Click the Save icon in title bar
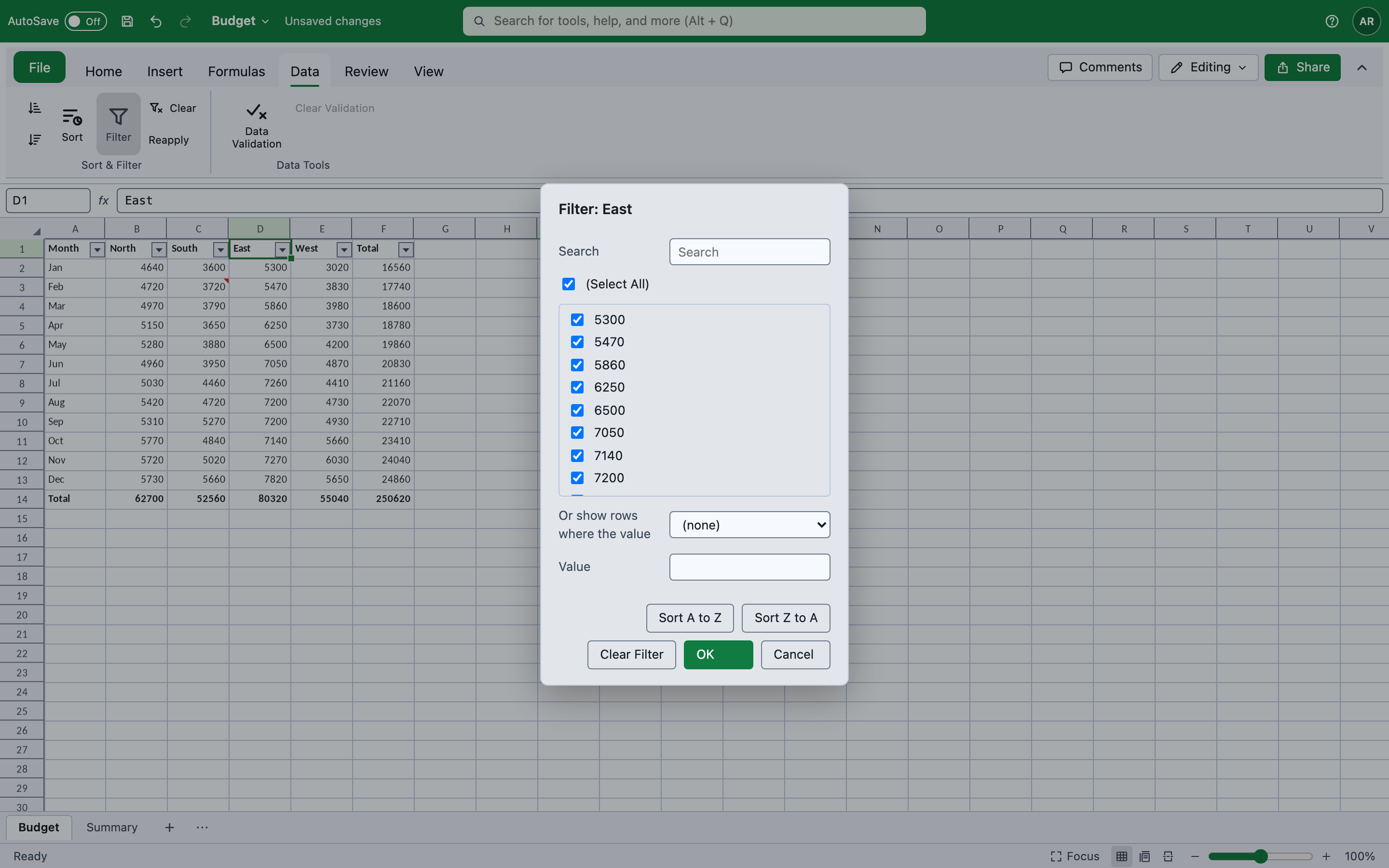This screenshot has width=1389, height=868. [x=127, y=21]
